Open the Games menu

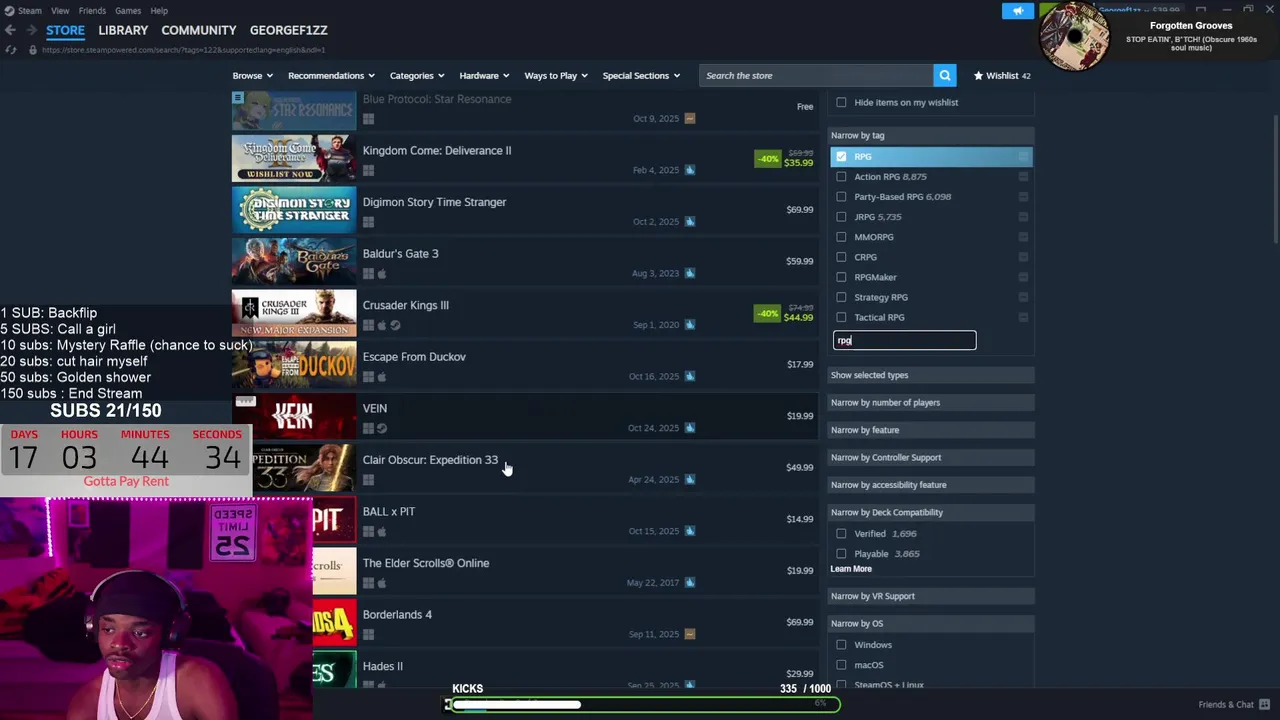128,10
